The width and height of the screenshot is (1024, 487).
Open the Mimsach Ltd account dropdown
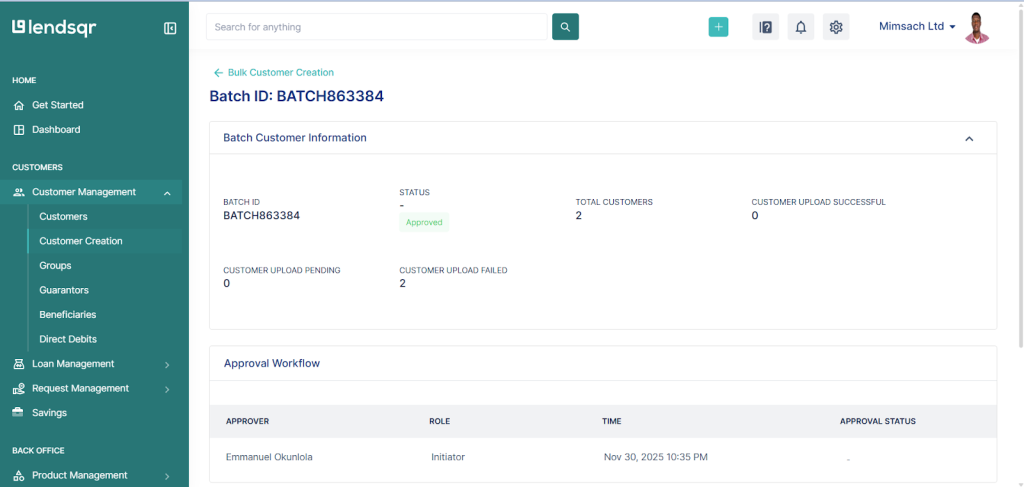tap(916, 27)
